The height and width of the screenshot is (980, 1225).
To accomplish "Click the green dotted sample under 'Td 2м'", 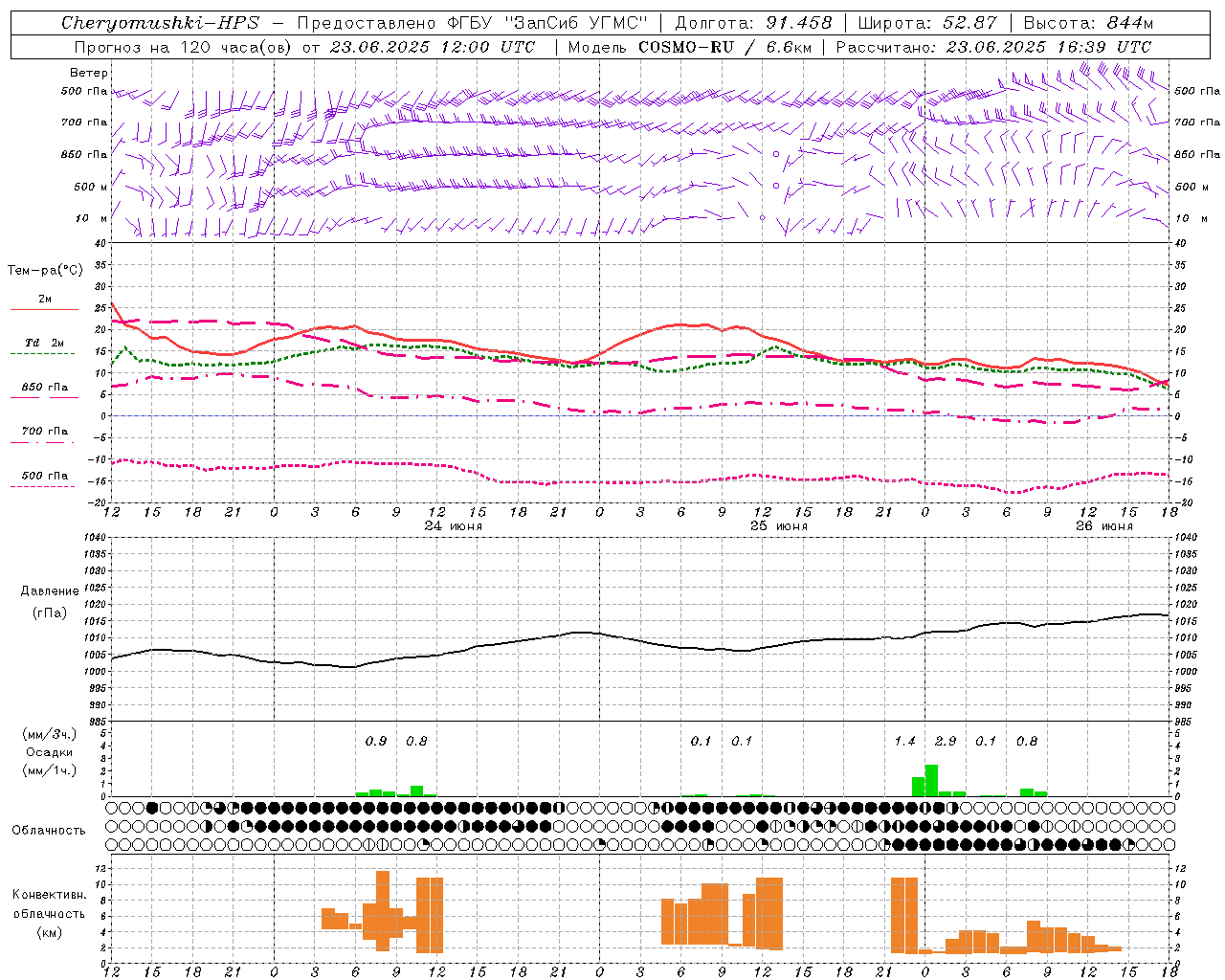I will (x=44, y=354).
